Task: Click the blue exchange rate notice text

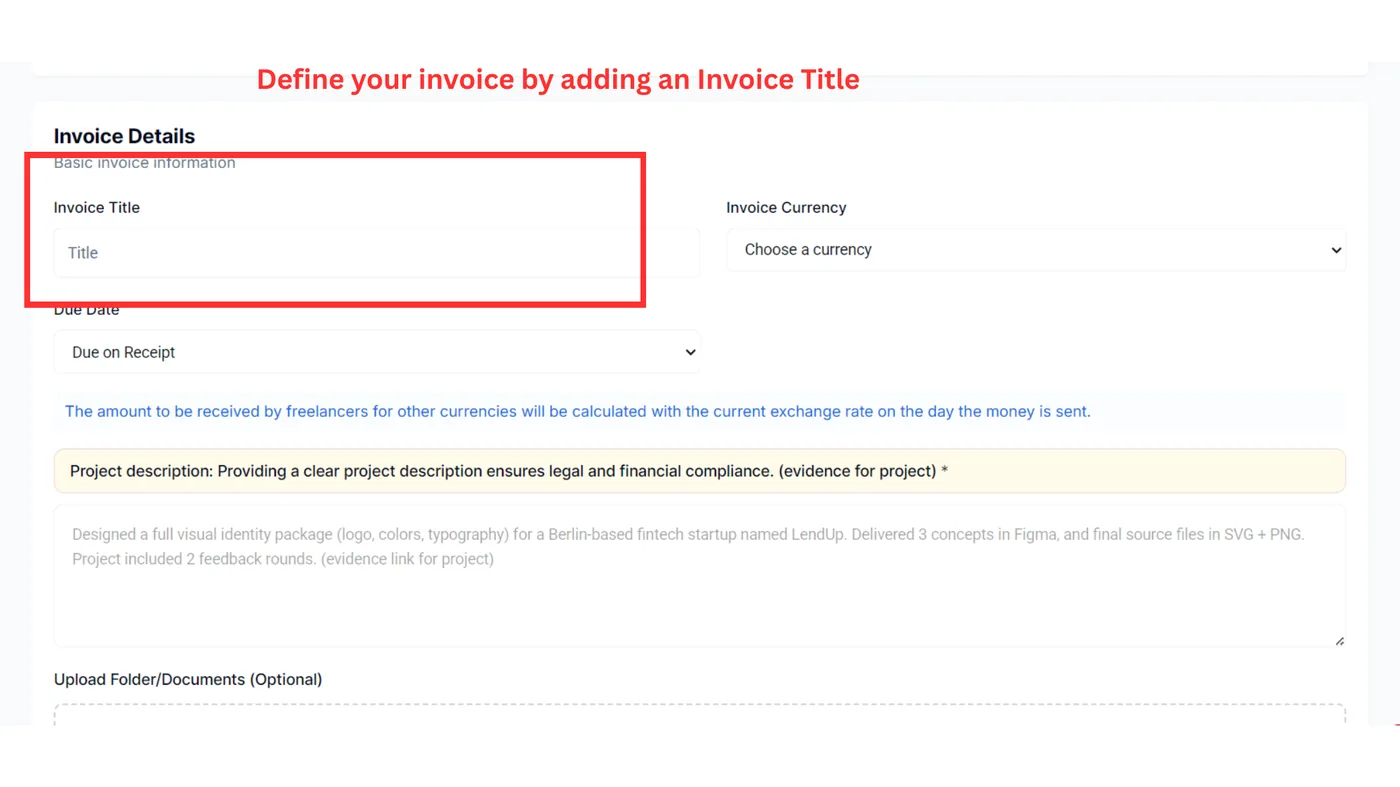Action: click(x=578, y=411)
